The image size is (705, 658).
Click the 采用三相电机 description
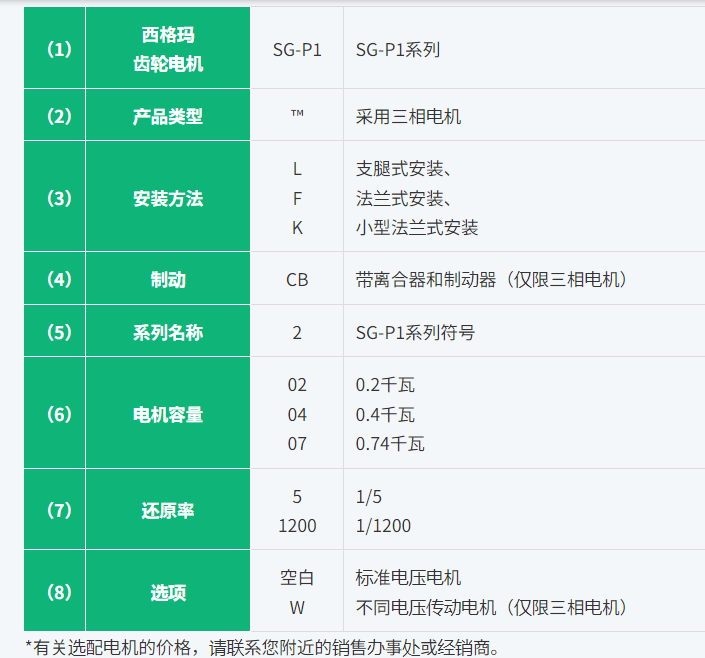pyautogui.click(x=408, y=117)
